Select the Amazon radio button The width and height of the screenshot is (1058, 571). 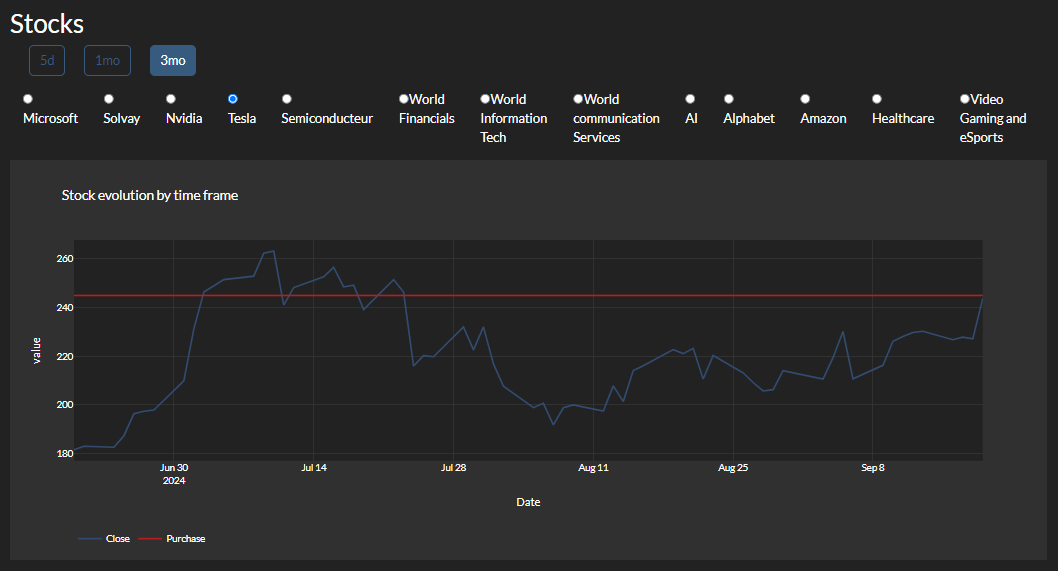(806, 99)
